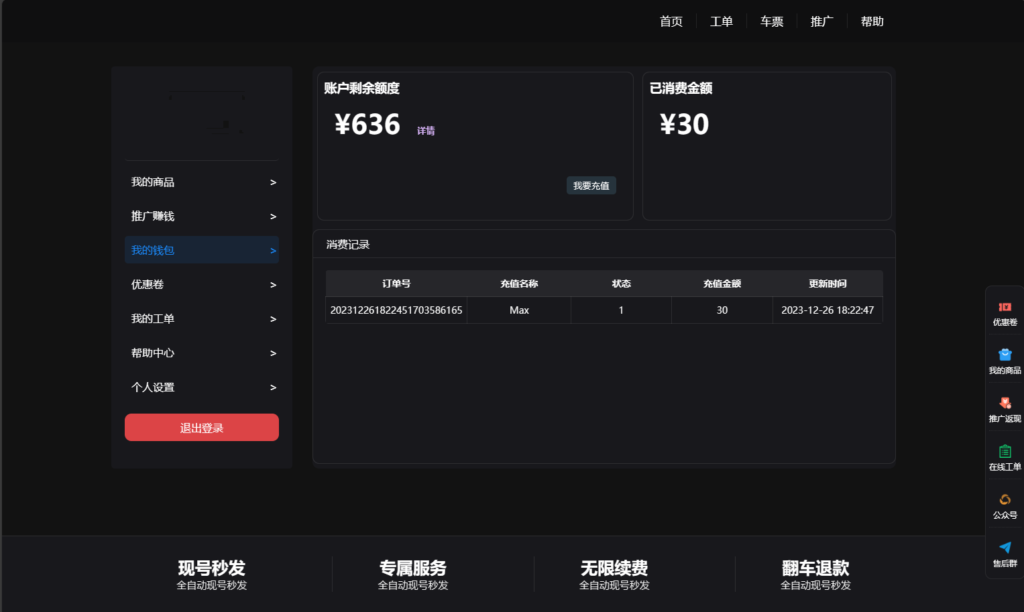Open the 详情 link beside the balance

(x=427, y=130)
